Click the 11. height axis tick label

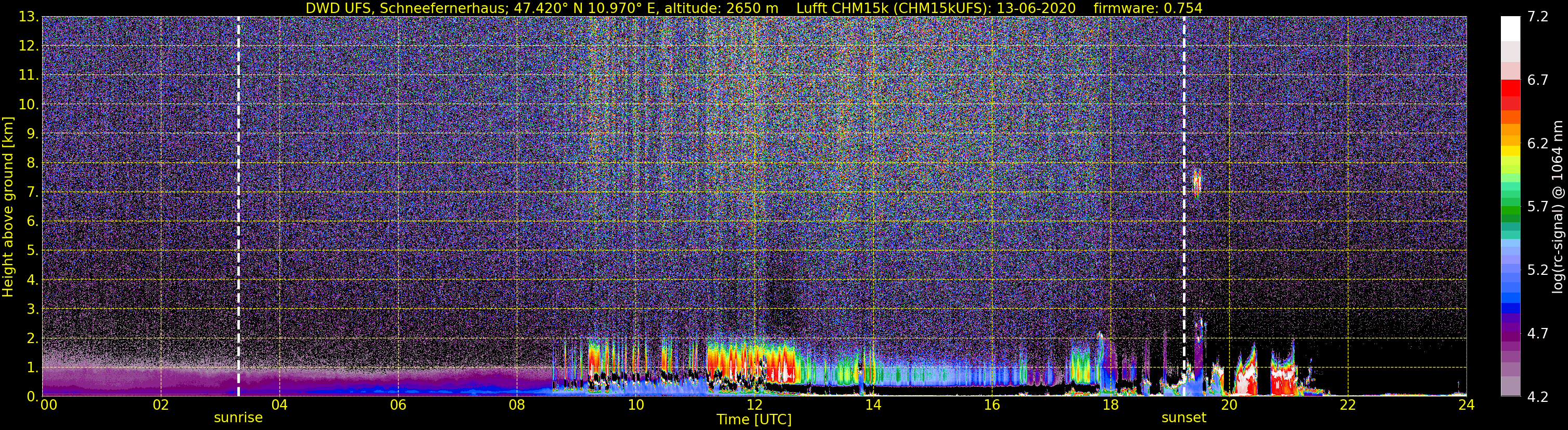click(x=29, y=75)
